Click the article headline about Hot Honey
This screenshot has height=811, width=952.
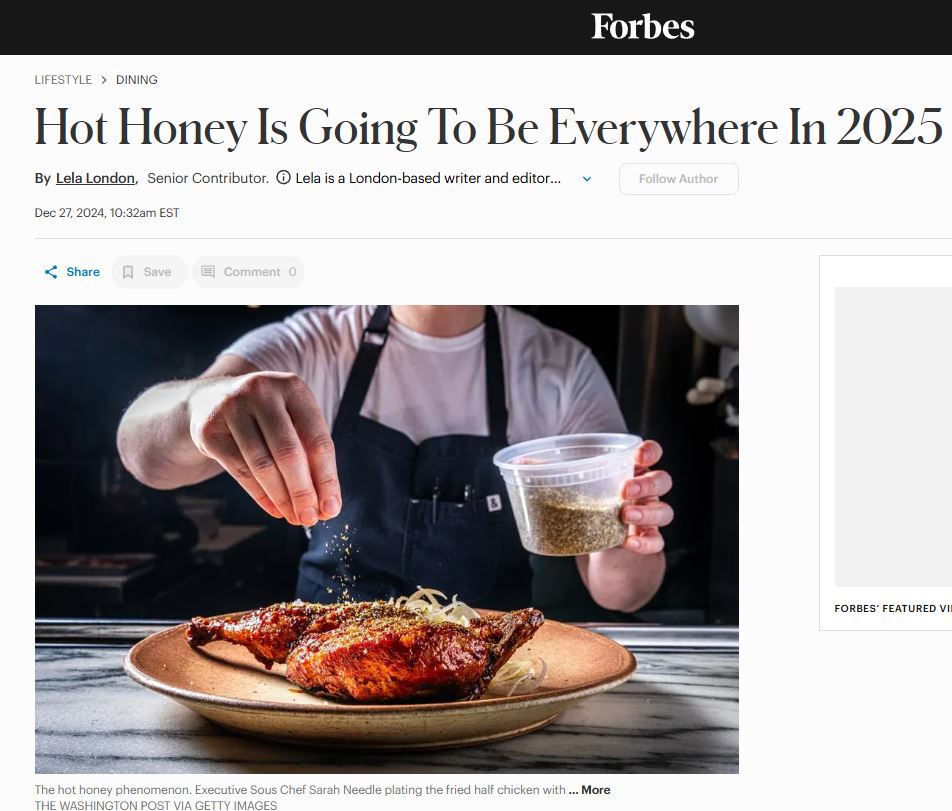click(x=488, y=127)
